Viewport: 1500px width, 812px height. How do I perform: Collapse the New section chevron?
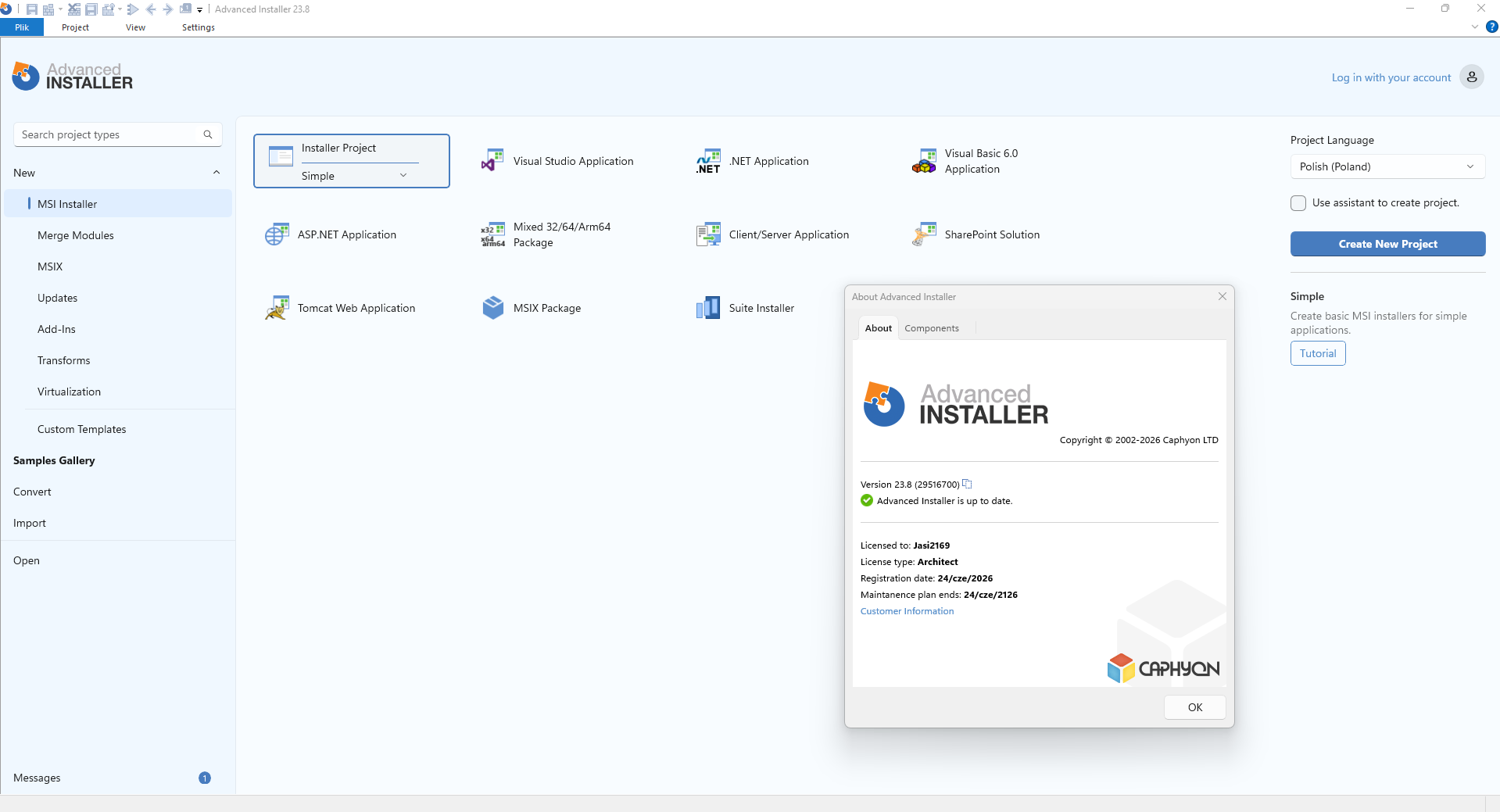tap(217, 173)
